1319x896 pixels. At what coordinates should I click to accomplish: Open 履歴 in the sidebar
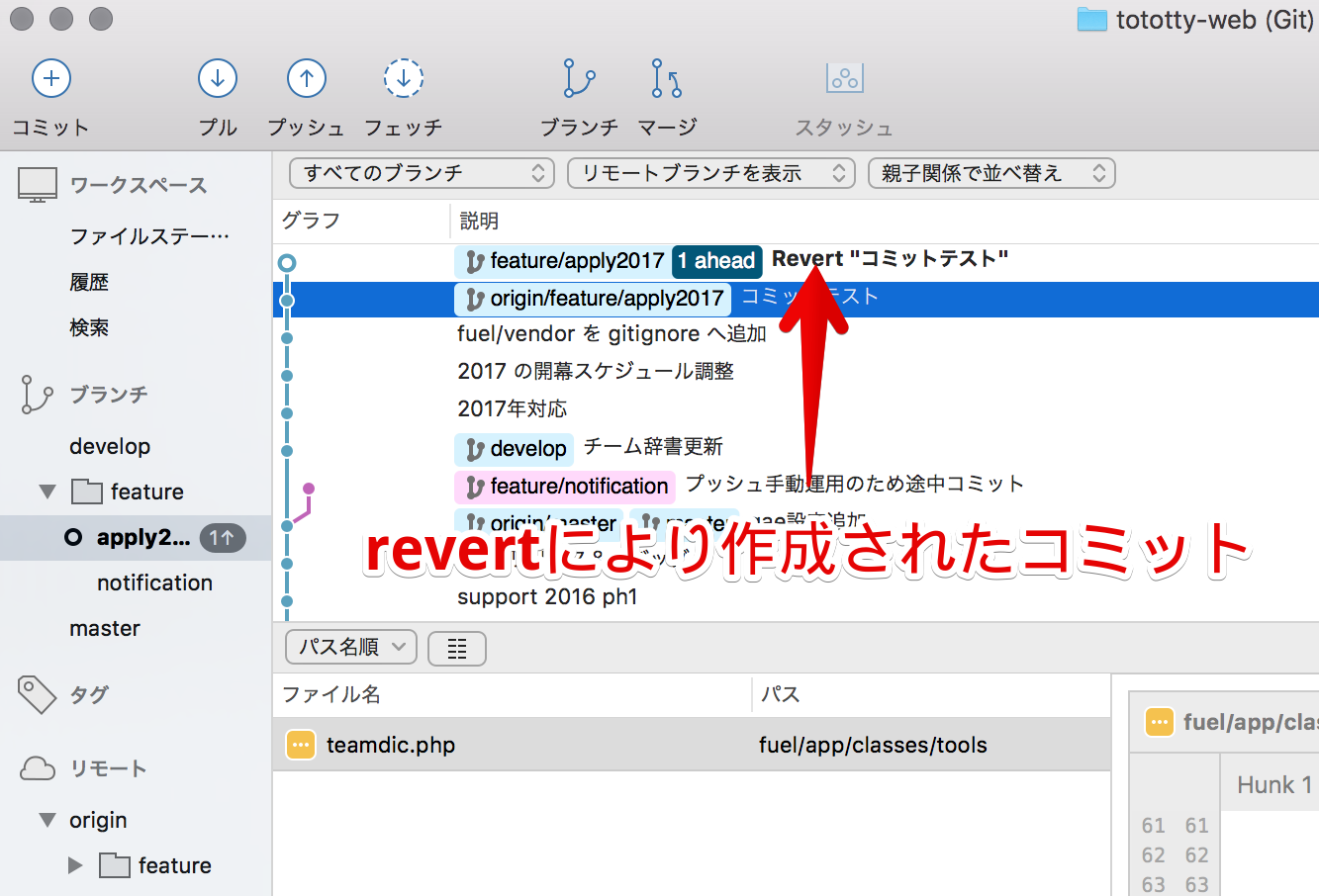click(x=89, y=282)
